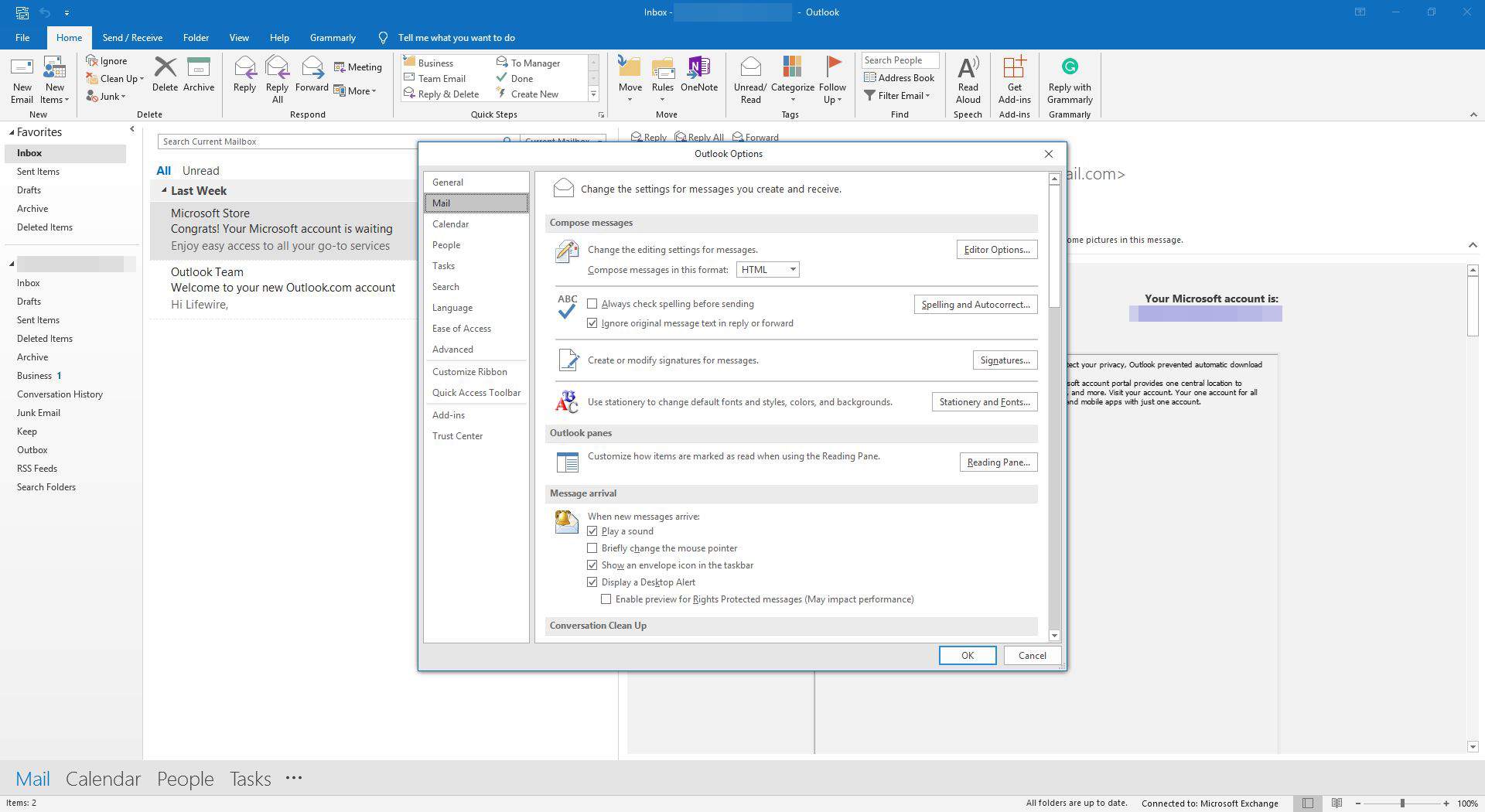Viewport: 1485px width, 812px height.
Task: Click Reply with Grammarly icon
Action: (x=1070, y=67)
